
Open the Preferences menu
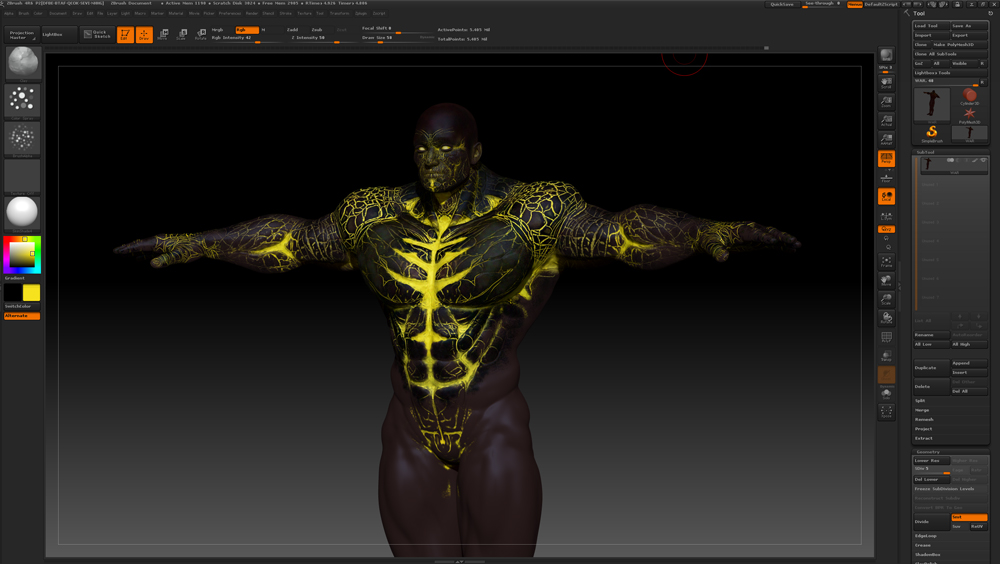230,14
